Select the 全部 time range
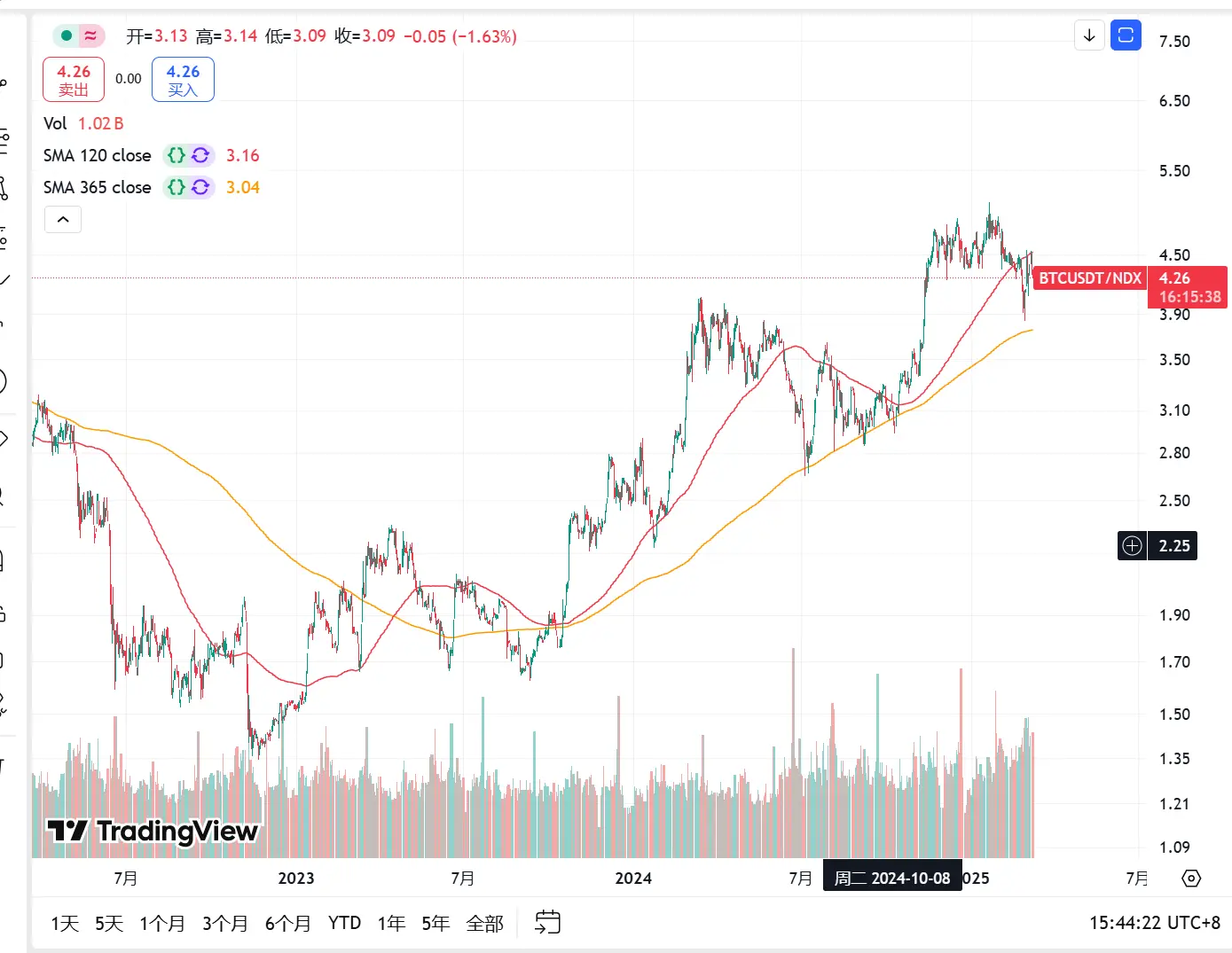This screenshot has width=1232, height=953. (484, 923)
